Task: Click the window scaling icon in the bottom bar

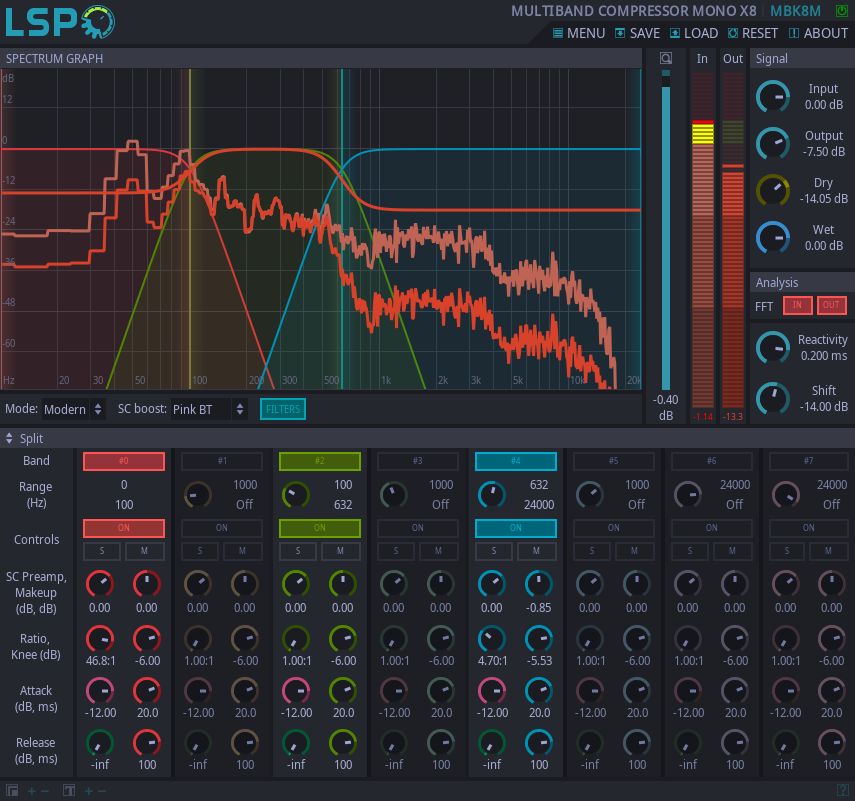Action: [12, 790]
